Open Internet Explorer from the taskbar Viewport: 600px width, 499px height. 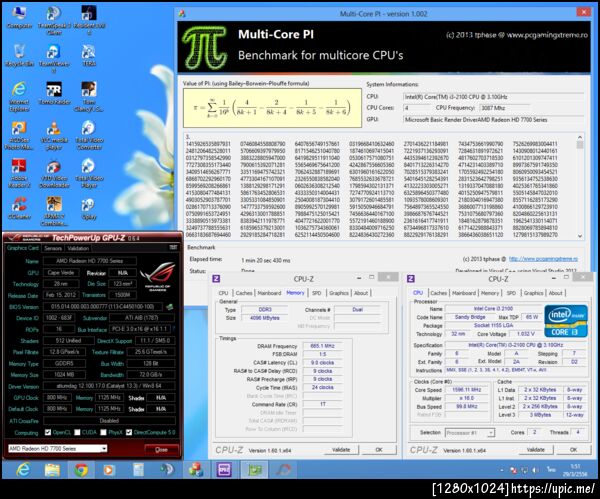point(23,470)
